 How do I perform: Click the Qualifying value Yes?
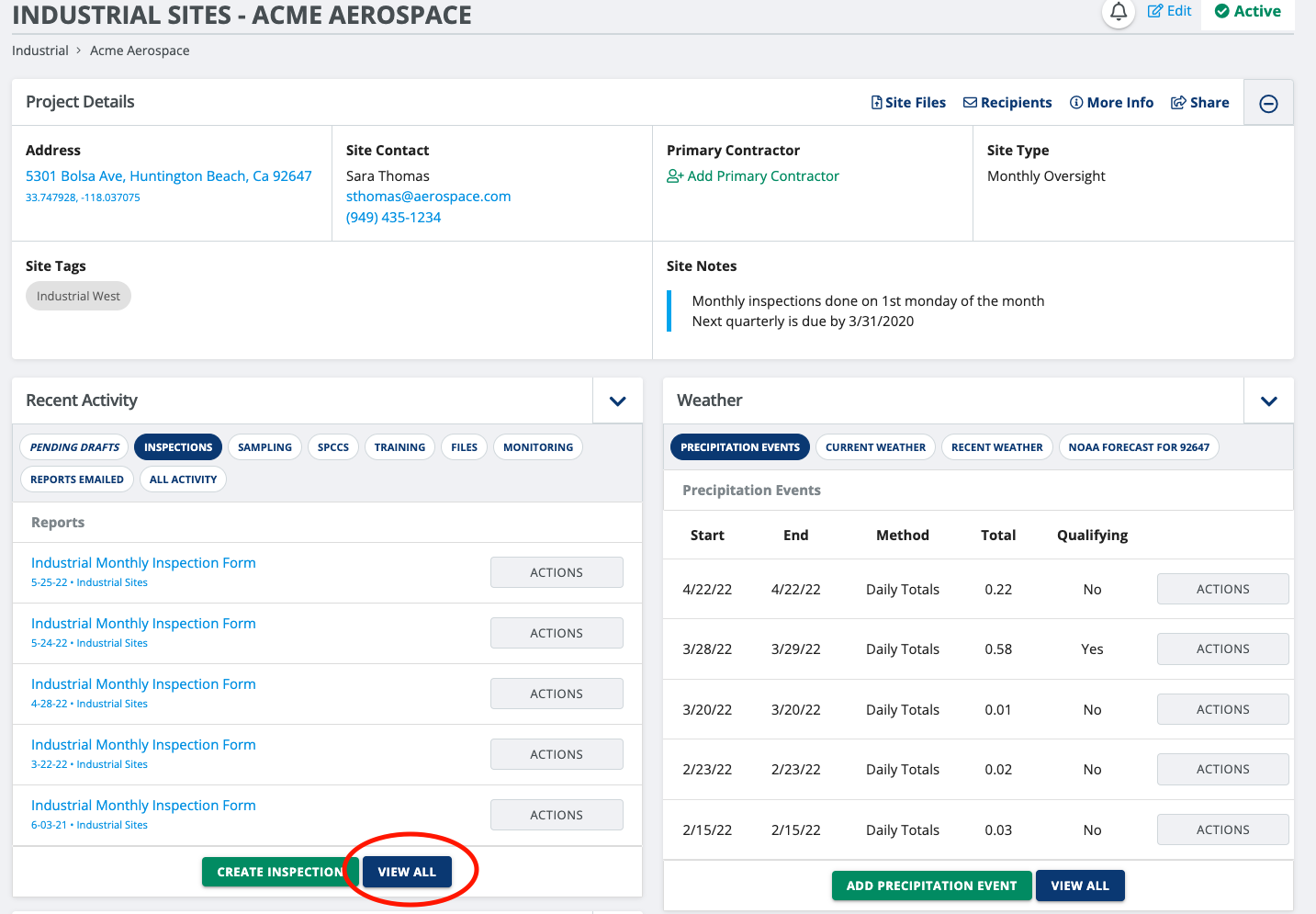1092,649
